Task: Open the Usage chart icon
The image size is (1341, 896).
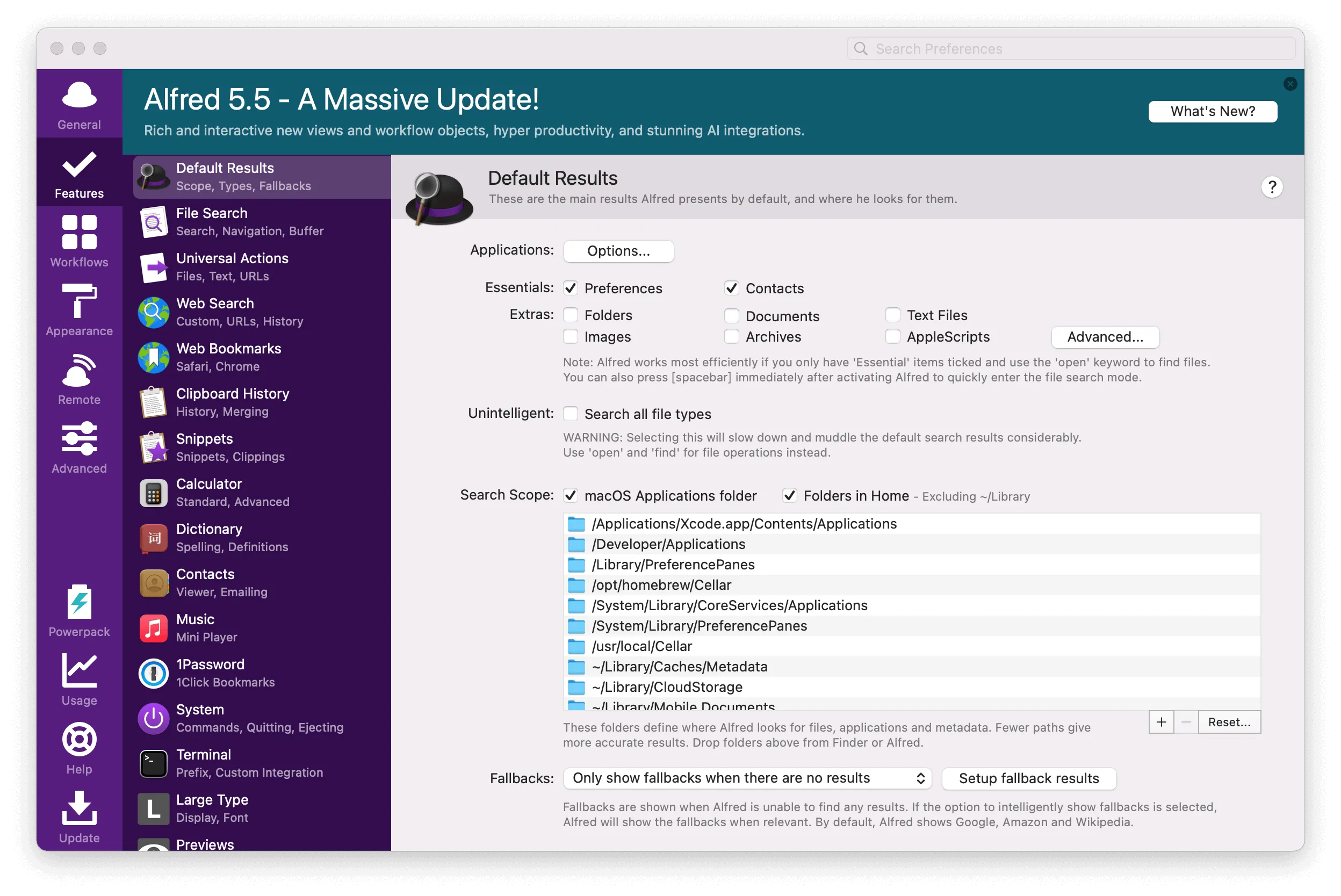Action: pos(79,670)
